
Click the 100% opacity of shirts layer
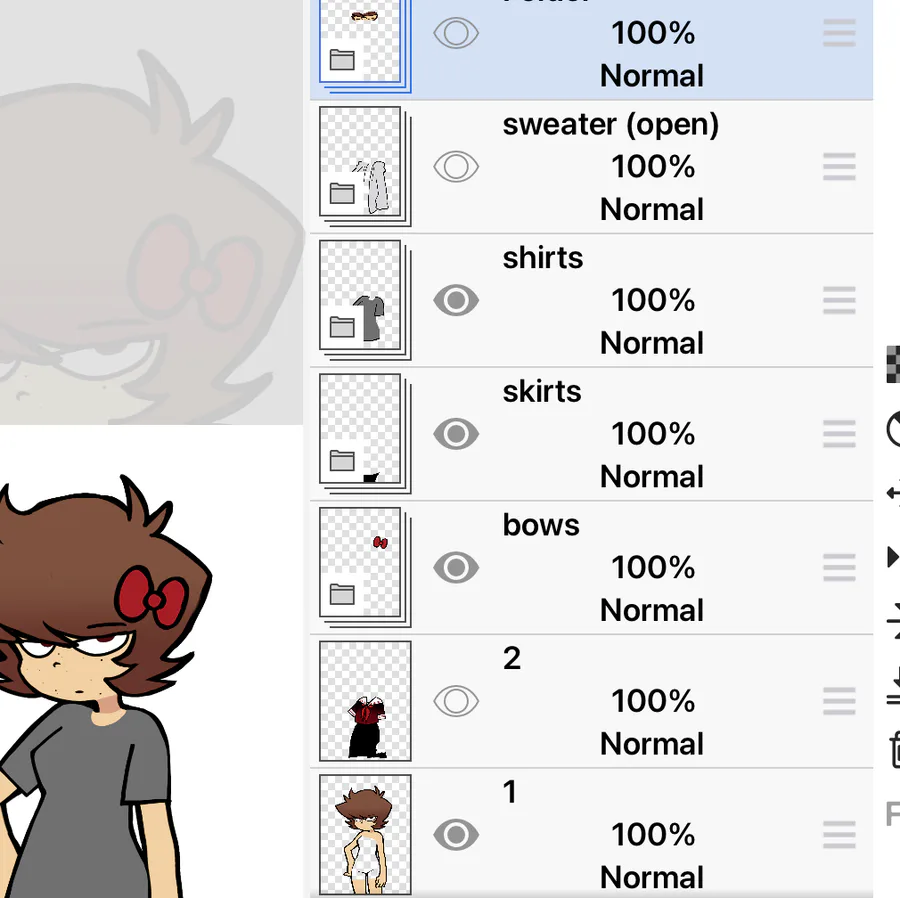tap(653, 300)
